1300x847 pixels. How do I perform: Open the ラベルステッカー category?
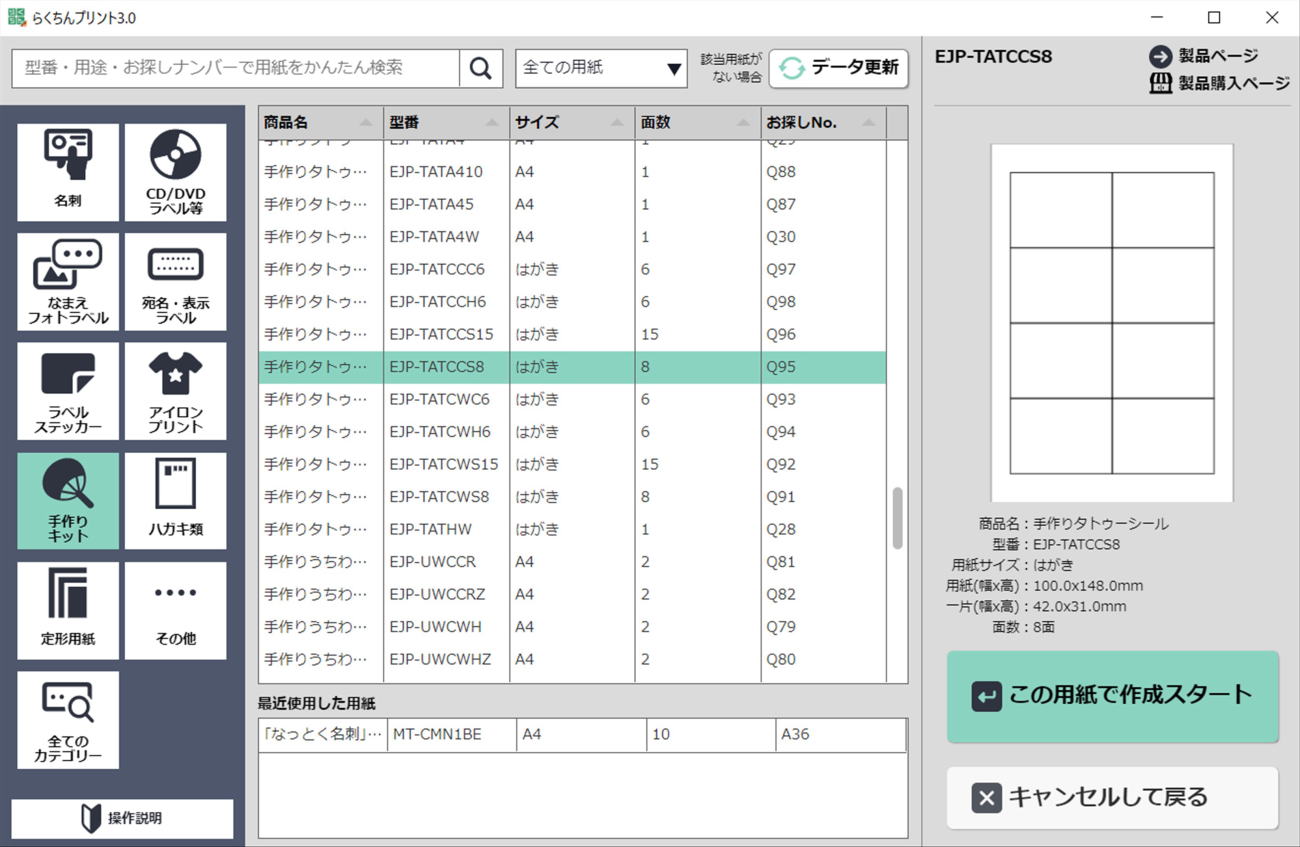(68, 391)
